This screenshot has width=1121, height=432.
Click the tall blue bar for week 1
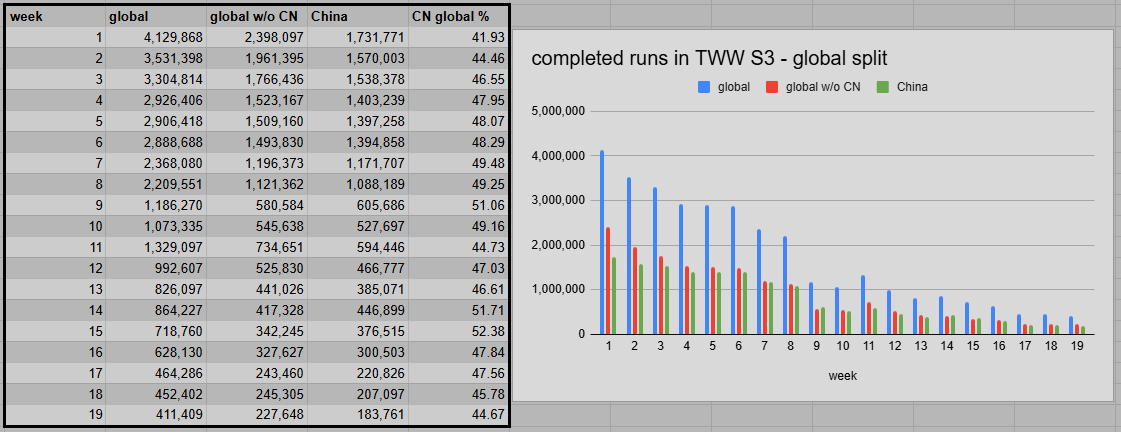pyautogui.click(x=602, y=242)
